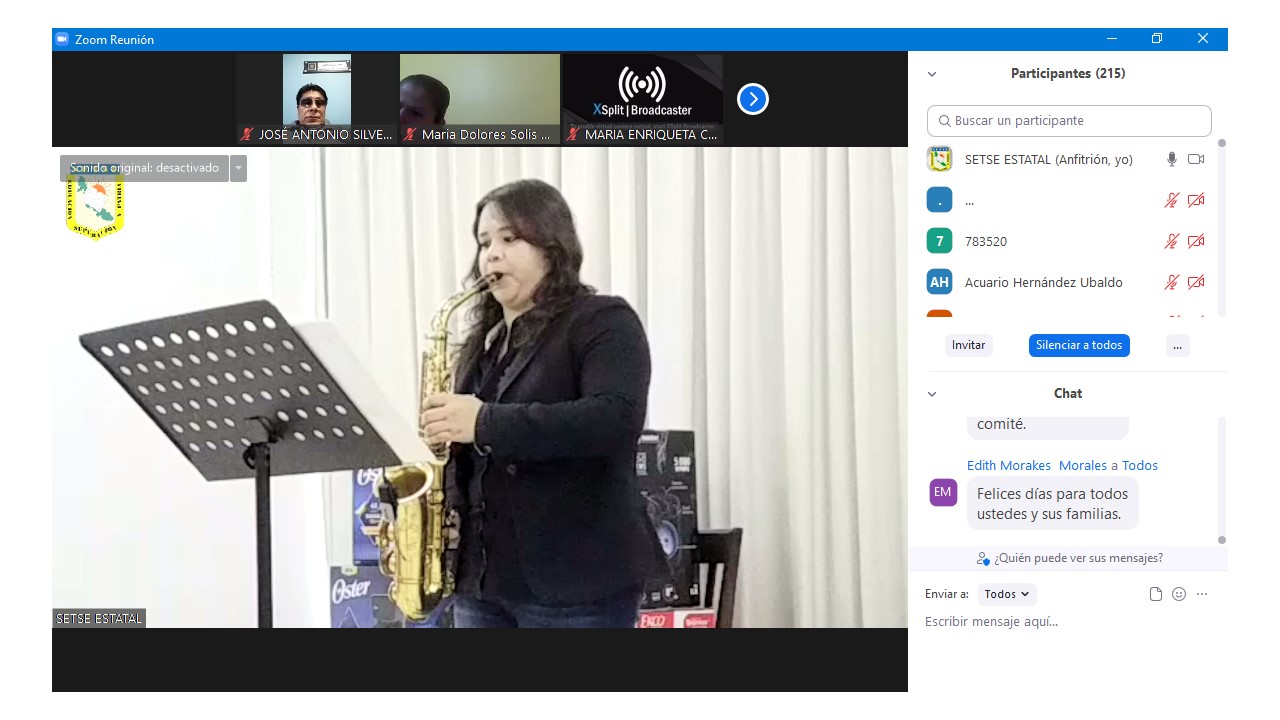Click 'Silenciar a todos' button
The height and width of the screenshot is (720, 1280).
point(1079,345)
